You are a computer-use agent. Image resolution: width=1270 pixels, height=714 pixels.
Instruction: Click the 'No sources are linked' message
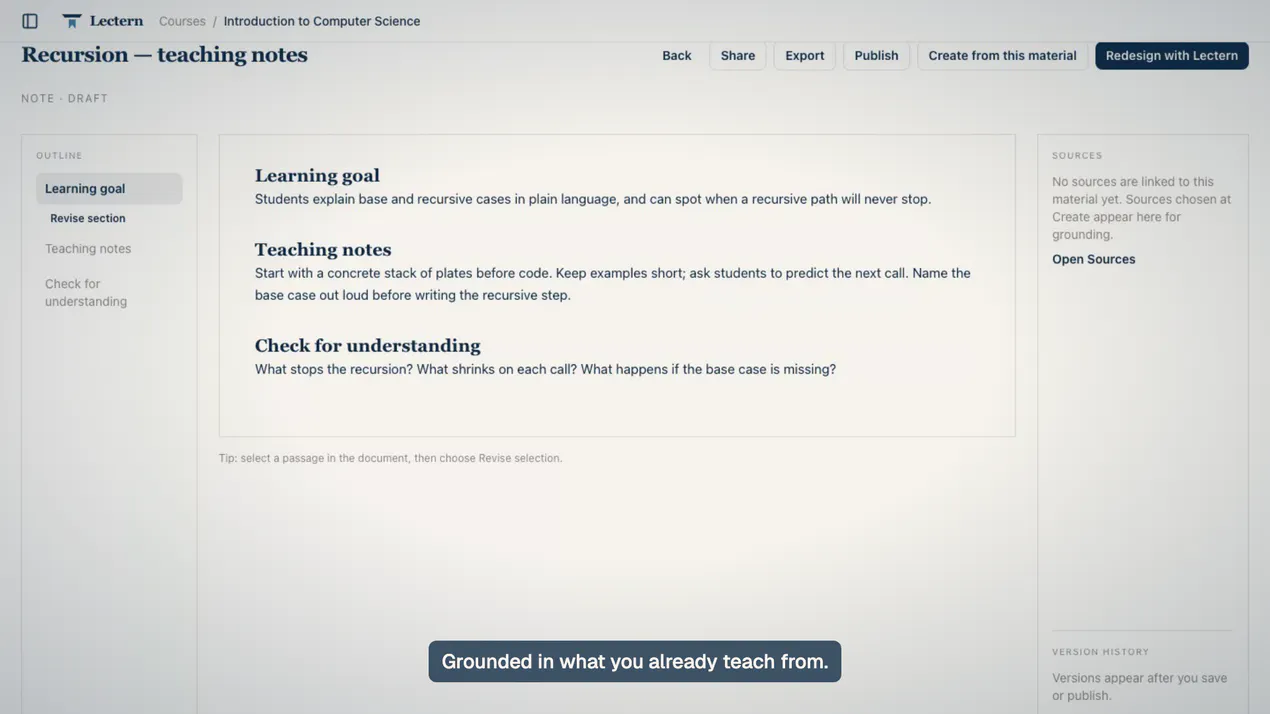coord(1142,208)
